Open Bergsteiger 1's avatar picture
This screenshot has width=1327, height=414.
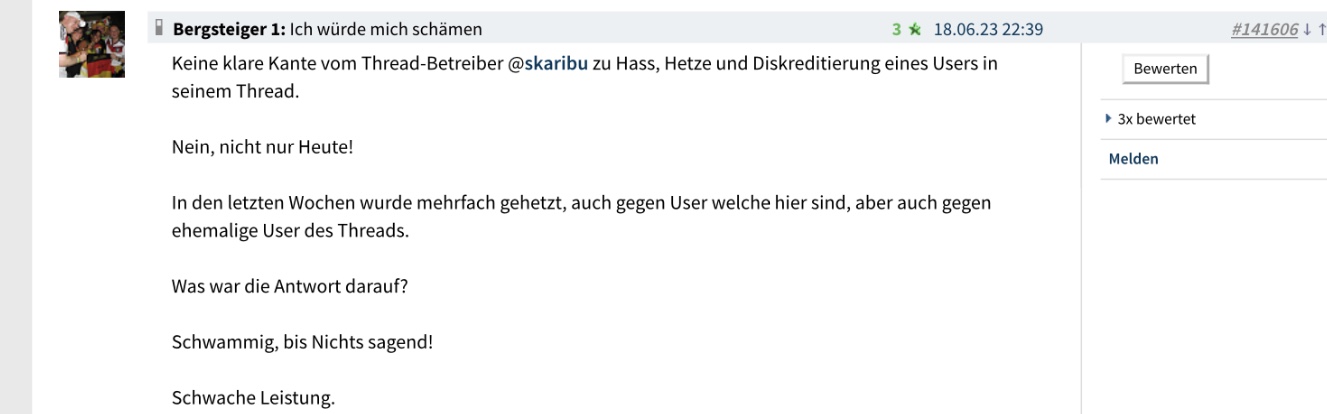pos(92,45)
